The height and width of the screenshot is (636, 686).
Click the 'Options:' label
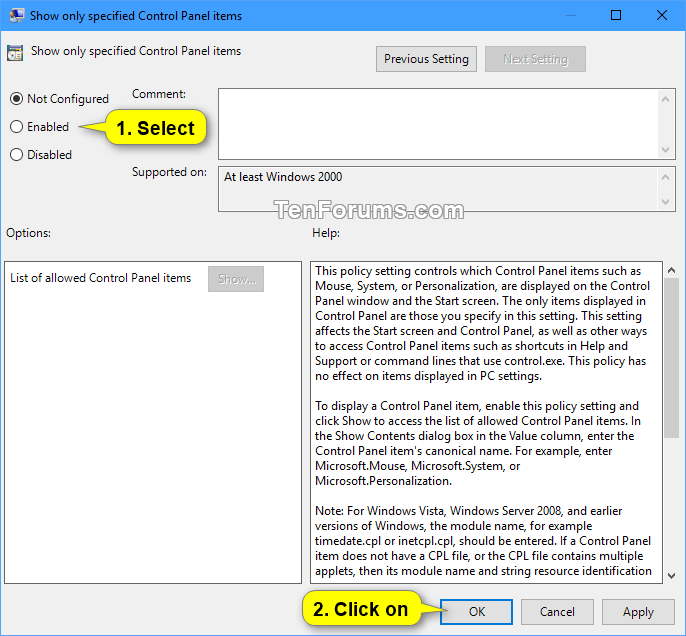coord(28,233)
